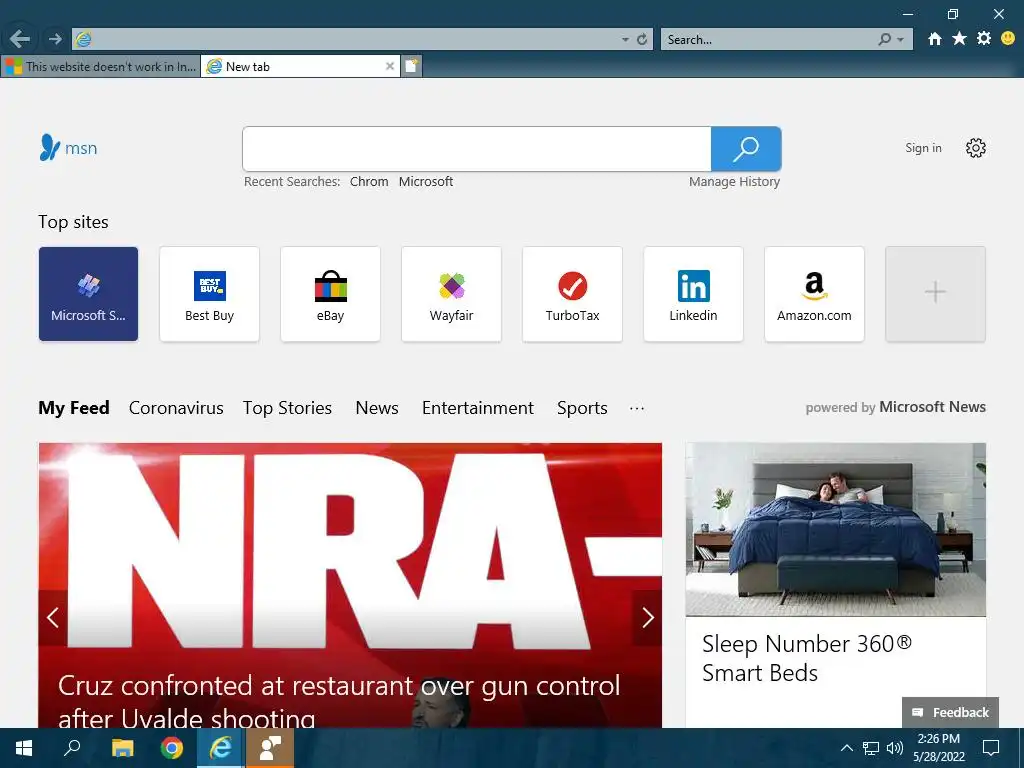Click the Internet Explorer taskbar icon

[221, 748]
